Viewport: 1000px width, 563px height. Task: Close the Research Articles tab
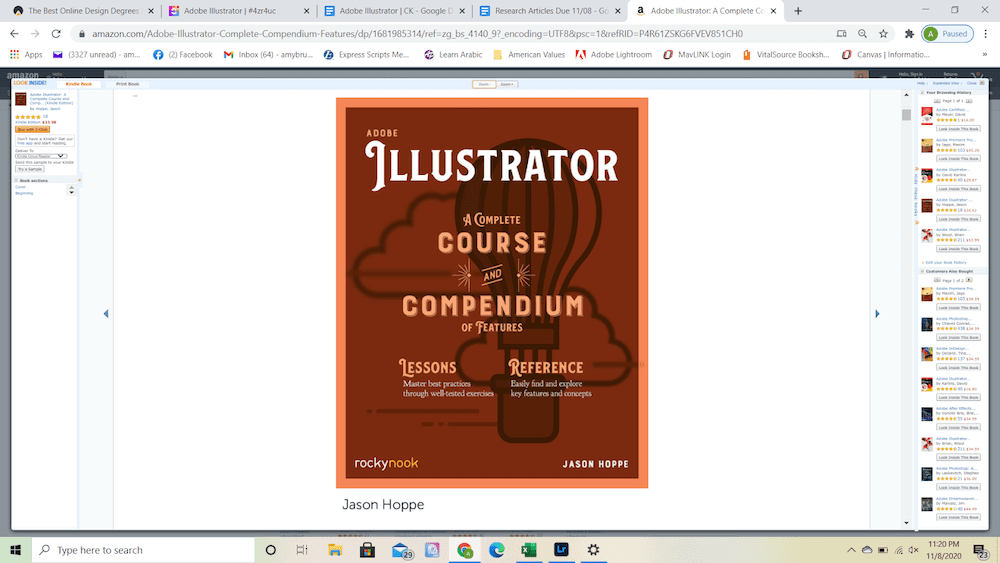coord(617,11)
